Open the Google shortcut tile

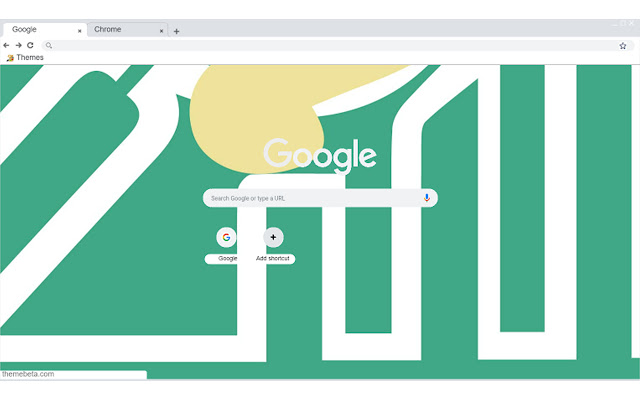tap(226, 237)
